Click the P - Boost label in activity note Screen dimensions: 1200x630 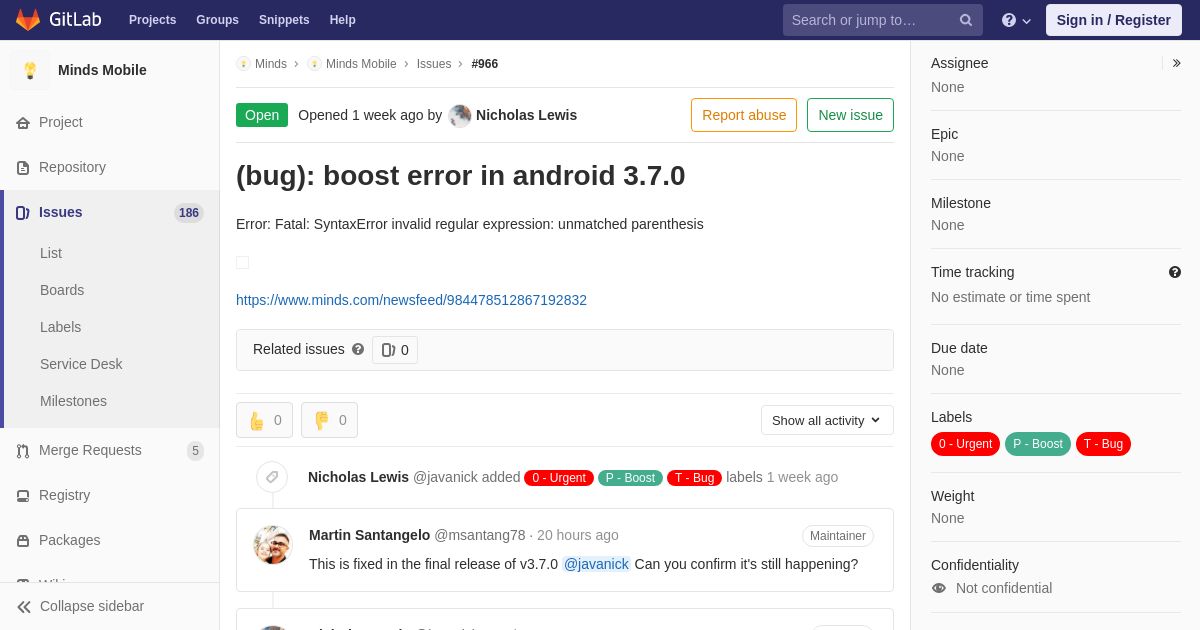[x=630, y=478]
